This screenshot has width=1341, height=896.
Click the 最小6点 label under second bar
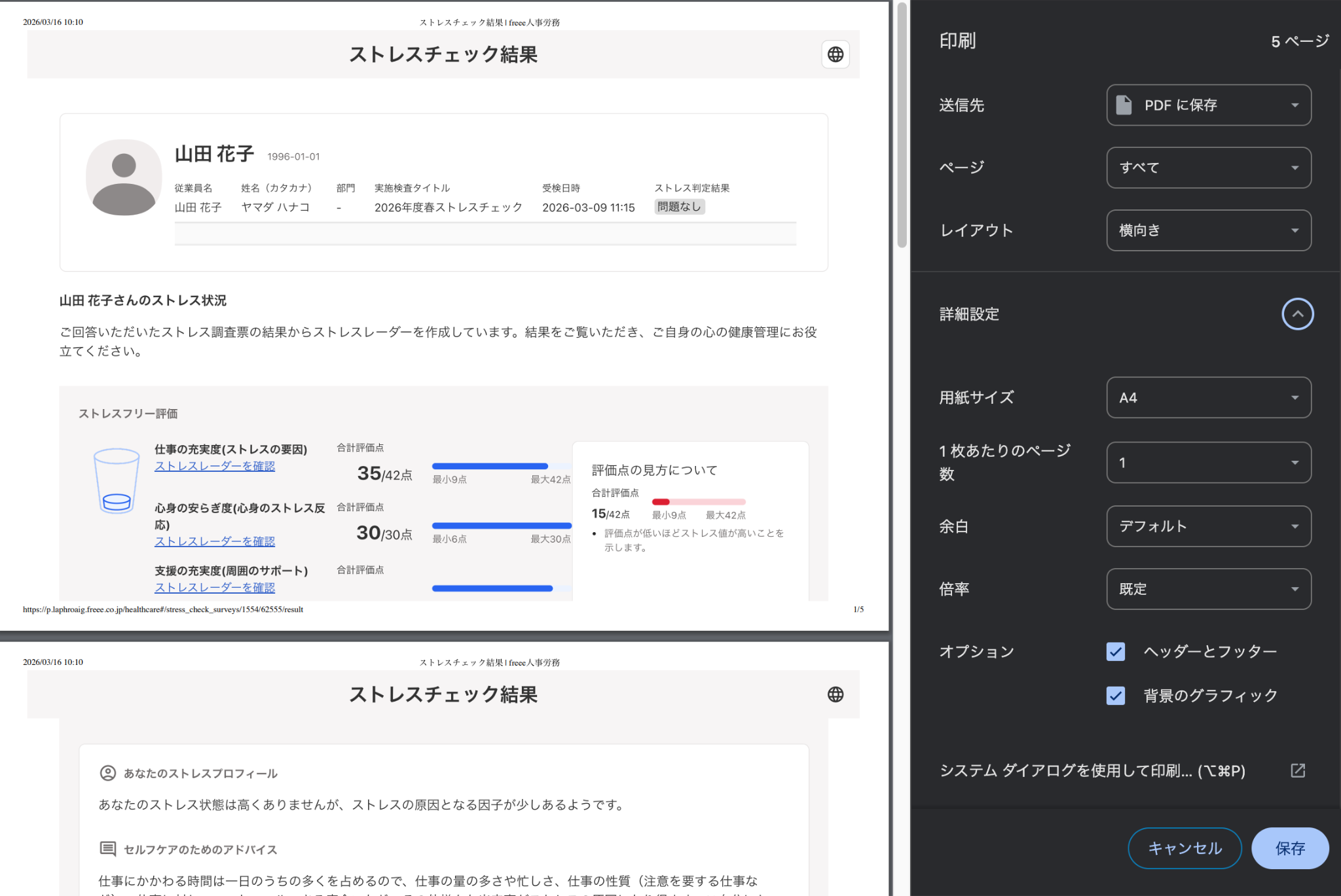pyautogui.click(x=449, y=539)
